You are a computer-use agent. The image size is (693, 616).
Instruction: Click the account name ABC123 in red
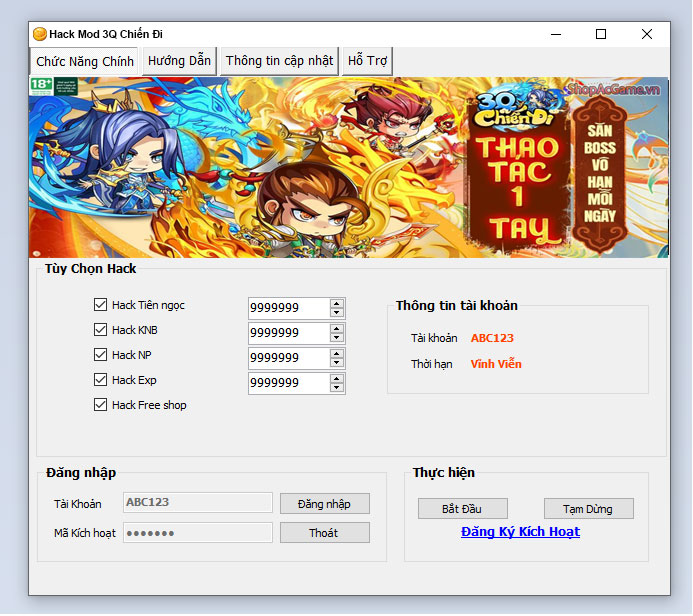pos(492,338)
